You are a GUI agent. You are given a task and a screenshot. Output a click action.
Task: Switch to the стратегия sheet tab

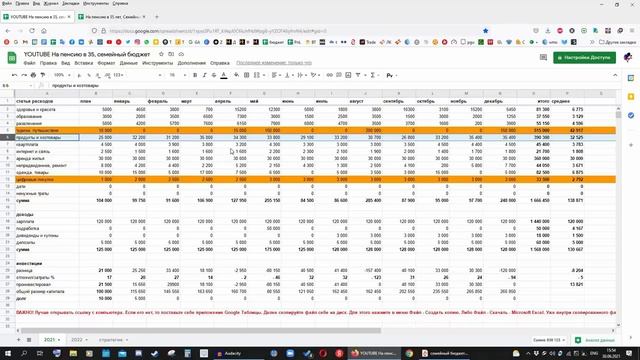(113, 340)
